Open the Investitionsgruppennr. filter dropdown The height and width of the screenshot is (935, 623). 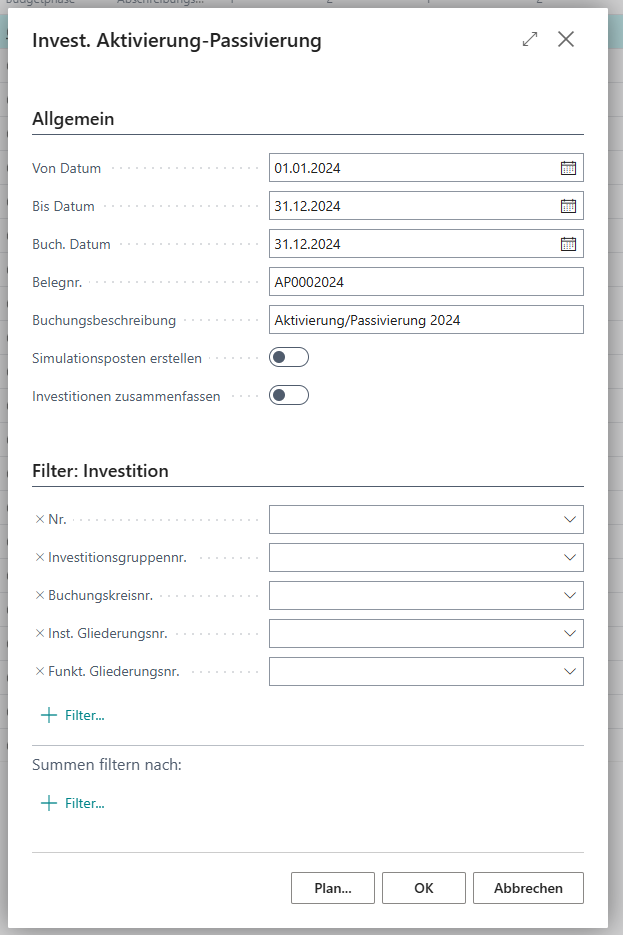569,558
